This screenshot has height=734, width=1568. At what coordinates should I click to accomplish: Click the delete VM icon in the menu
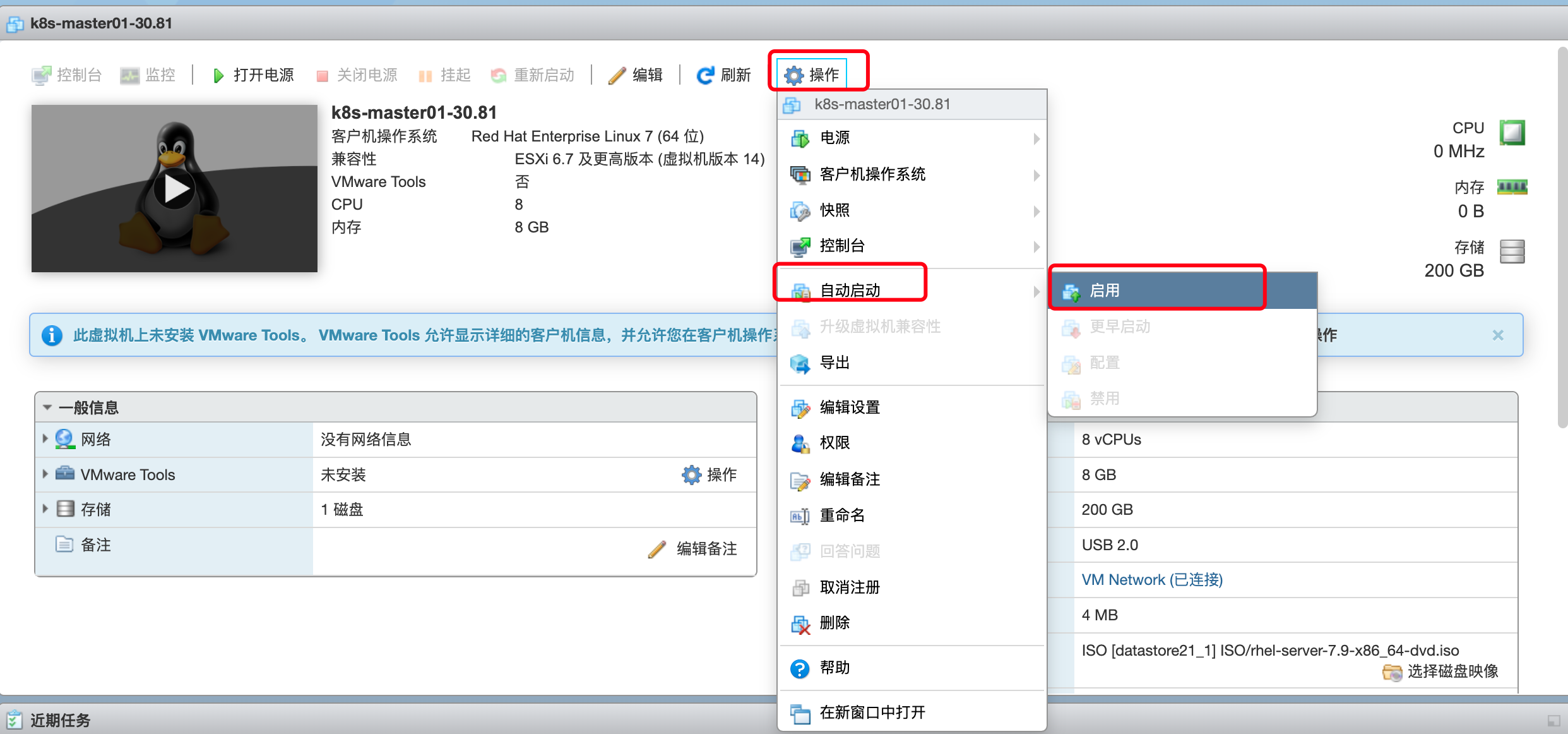click(800, 623)
